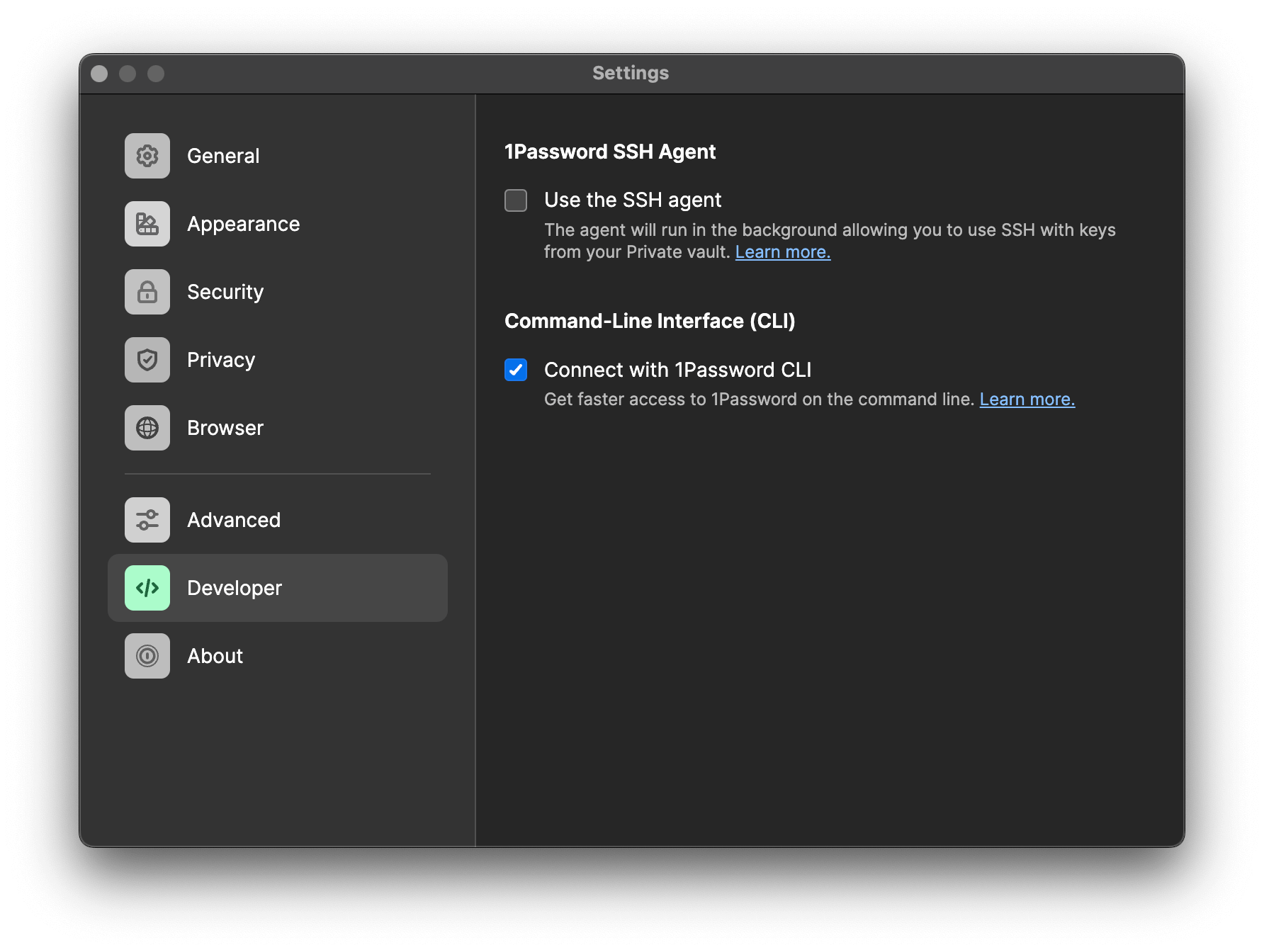Click the zoom window button
Screen dimensions: 1264x952
click(156, 74)
